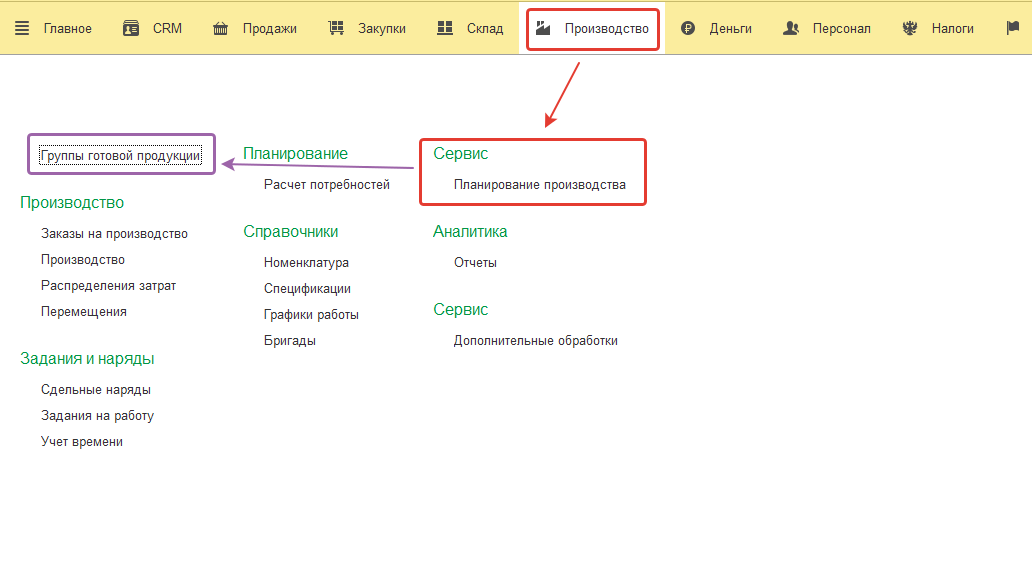Click the Продажи basket icon
Screen dimensions: 1032x587
point(220,28)
